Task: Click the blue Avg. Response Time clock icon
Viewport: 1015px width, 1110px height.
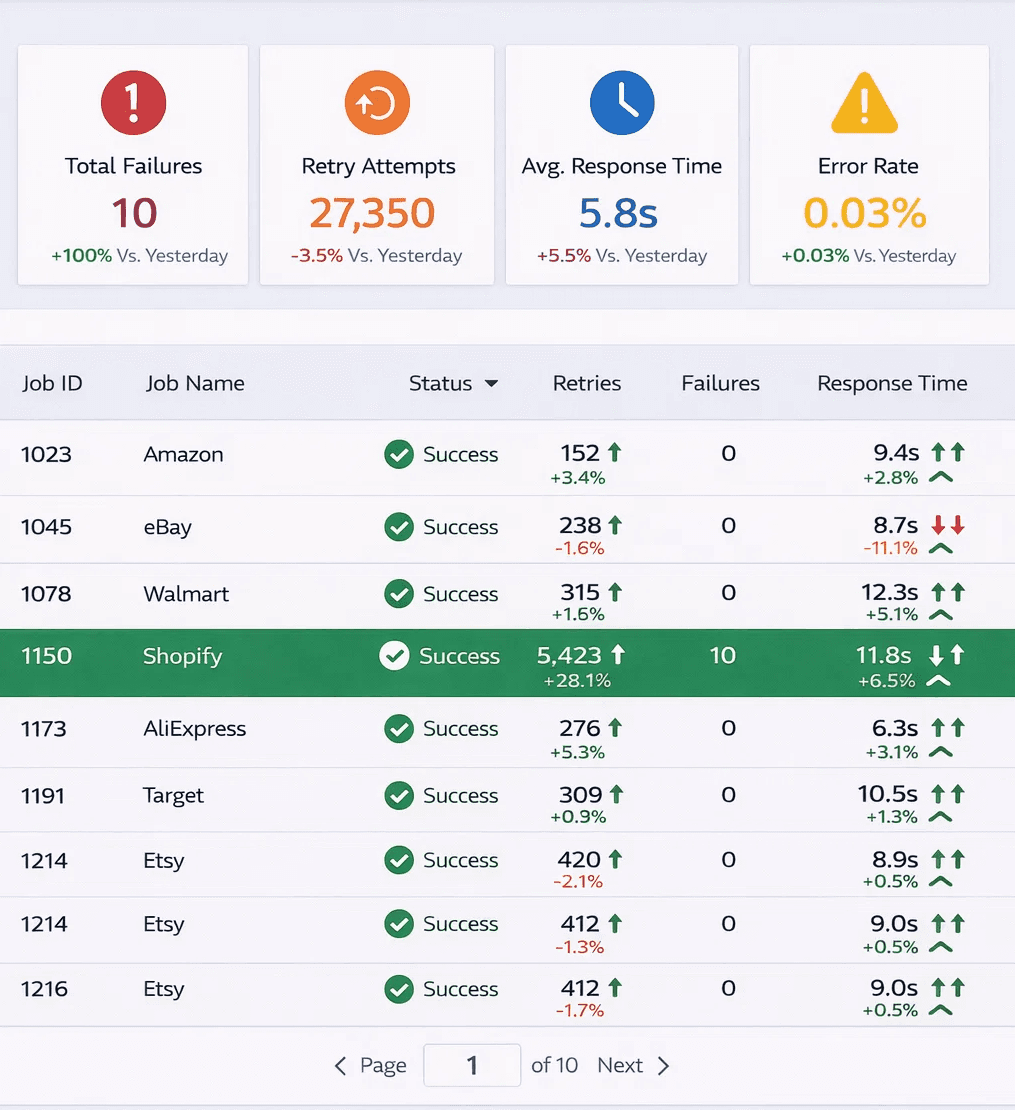Action: (622, 103)
